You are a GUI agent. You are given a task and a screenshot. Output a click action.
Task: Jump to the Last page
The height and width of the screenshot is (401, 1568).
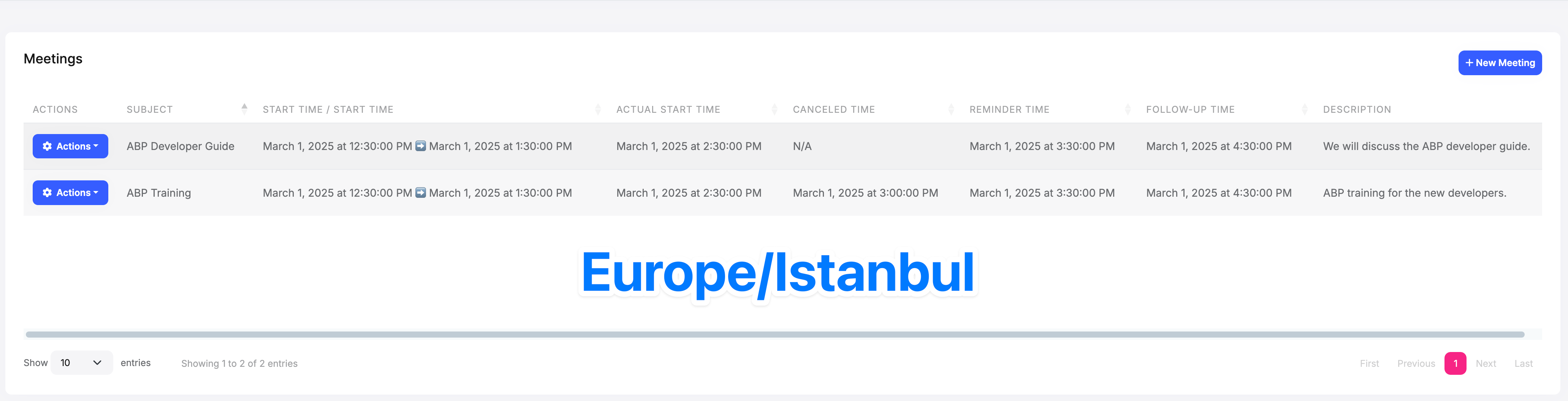tap(1523, 363)
